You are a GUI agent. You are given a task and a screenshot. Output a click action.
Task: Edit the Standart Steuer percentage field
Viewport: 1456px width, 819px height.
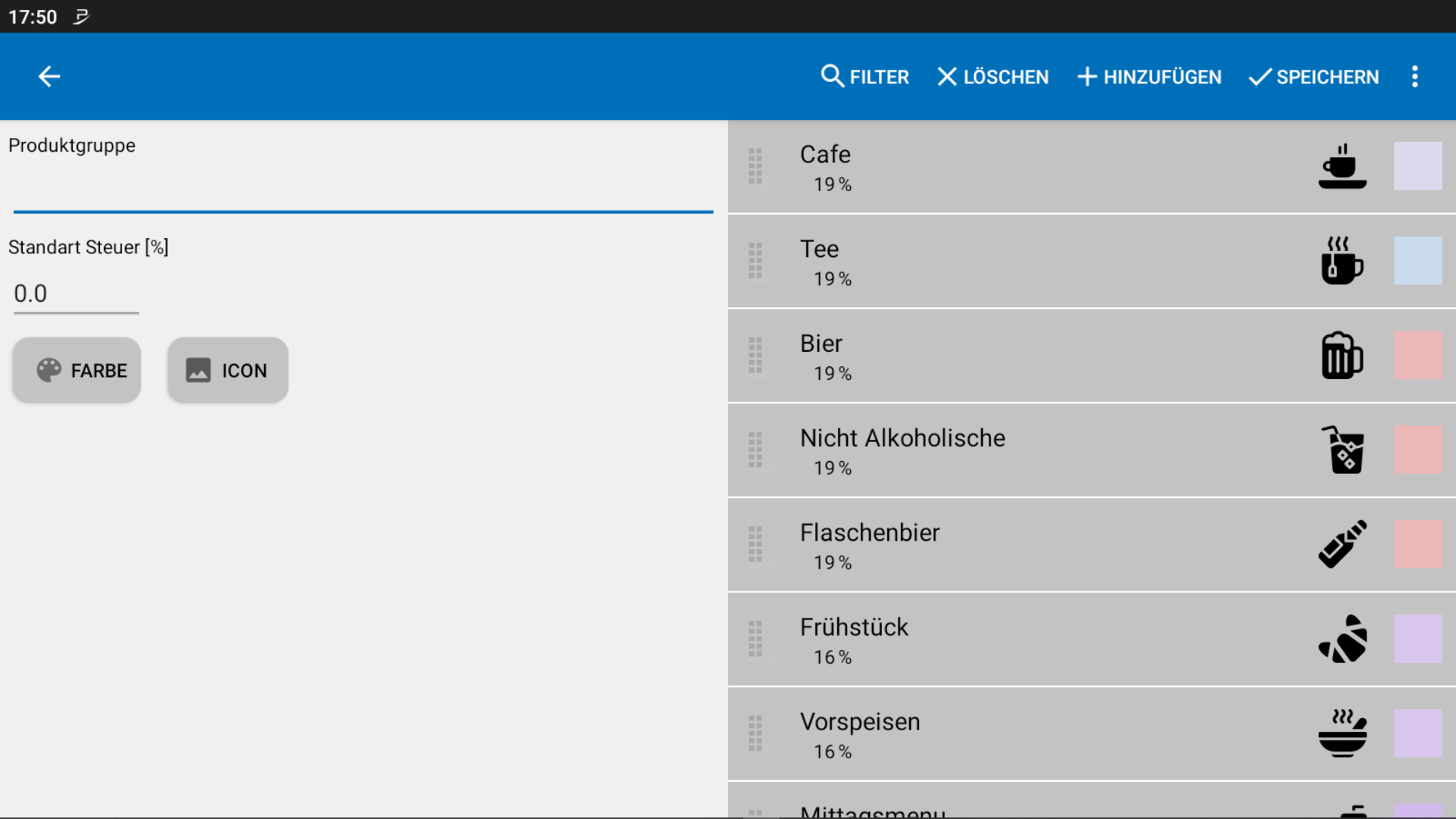point(76,293)
